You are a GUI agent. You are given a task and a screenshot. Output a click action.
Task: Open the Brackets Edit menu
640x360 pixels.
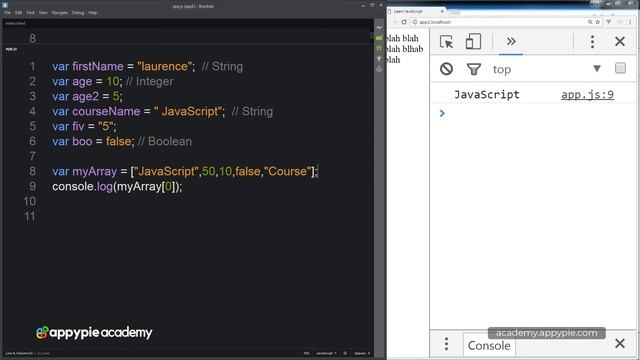(19, 13)
